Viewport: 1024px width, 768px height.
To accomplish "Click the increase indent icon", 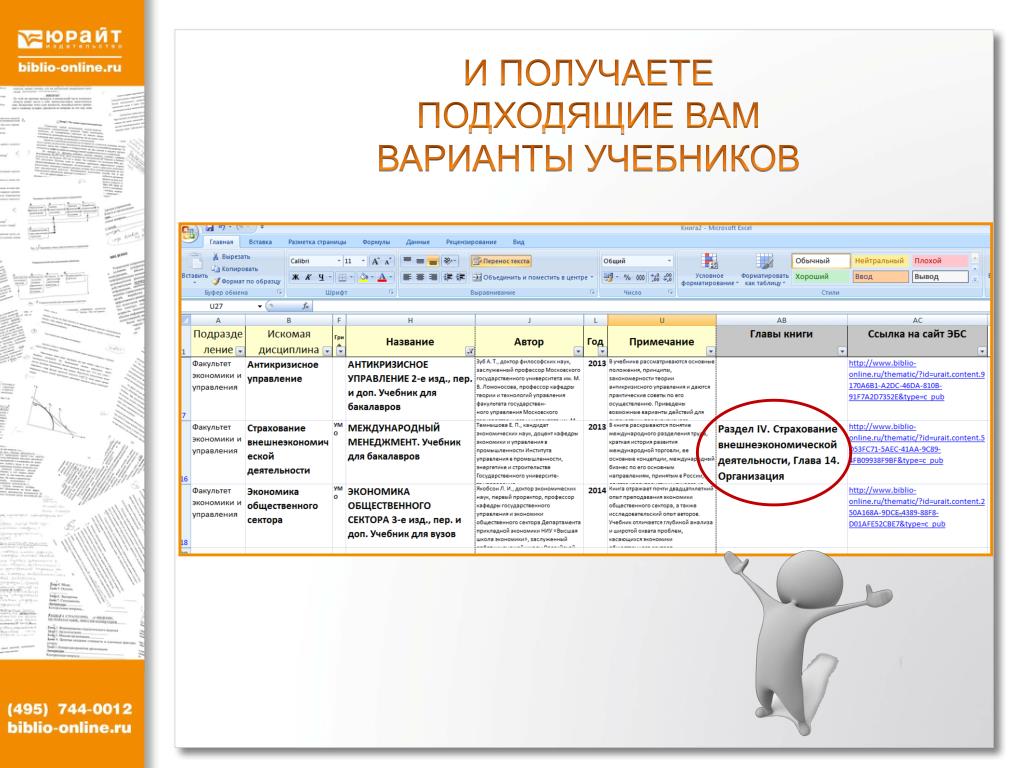I will (x=460, y=277).
